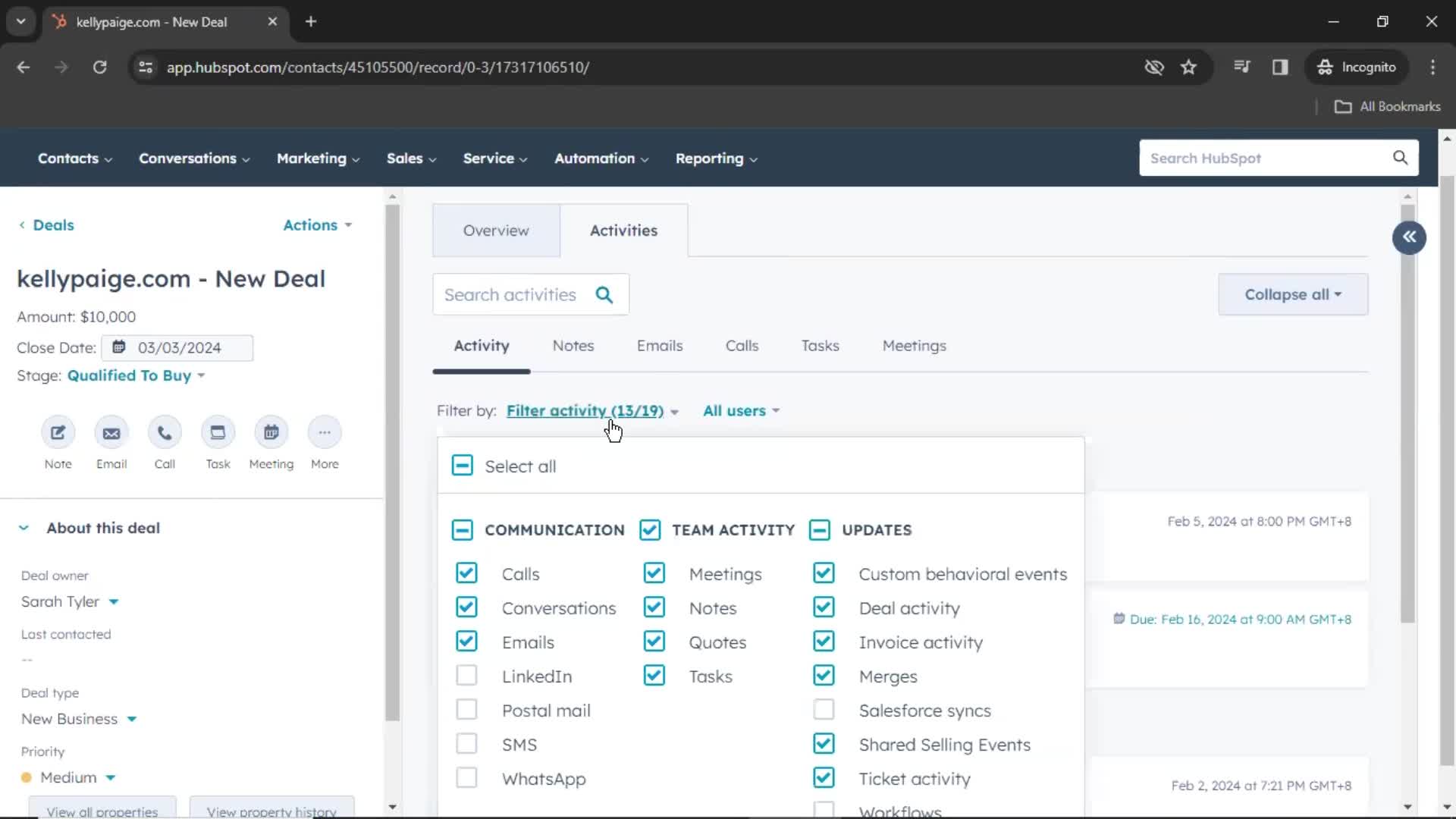
Task: Uncheck the Conversations checkbox
Action: (x=466, y=607)
